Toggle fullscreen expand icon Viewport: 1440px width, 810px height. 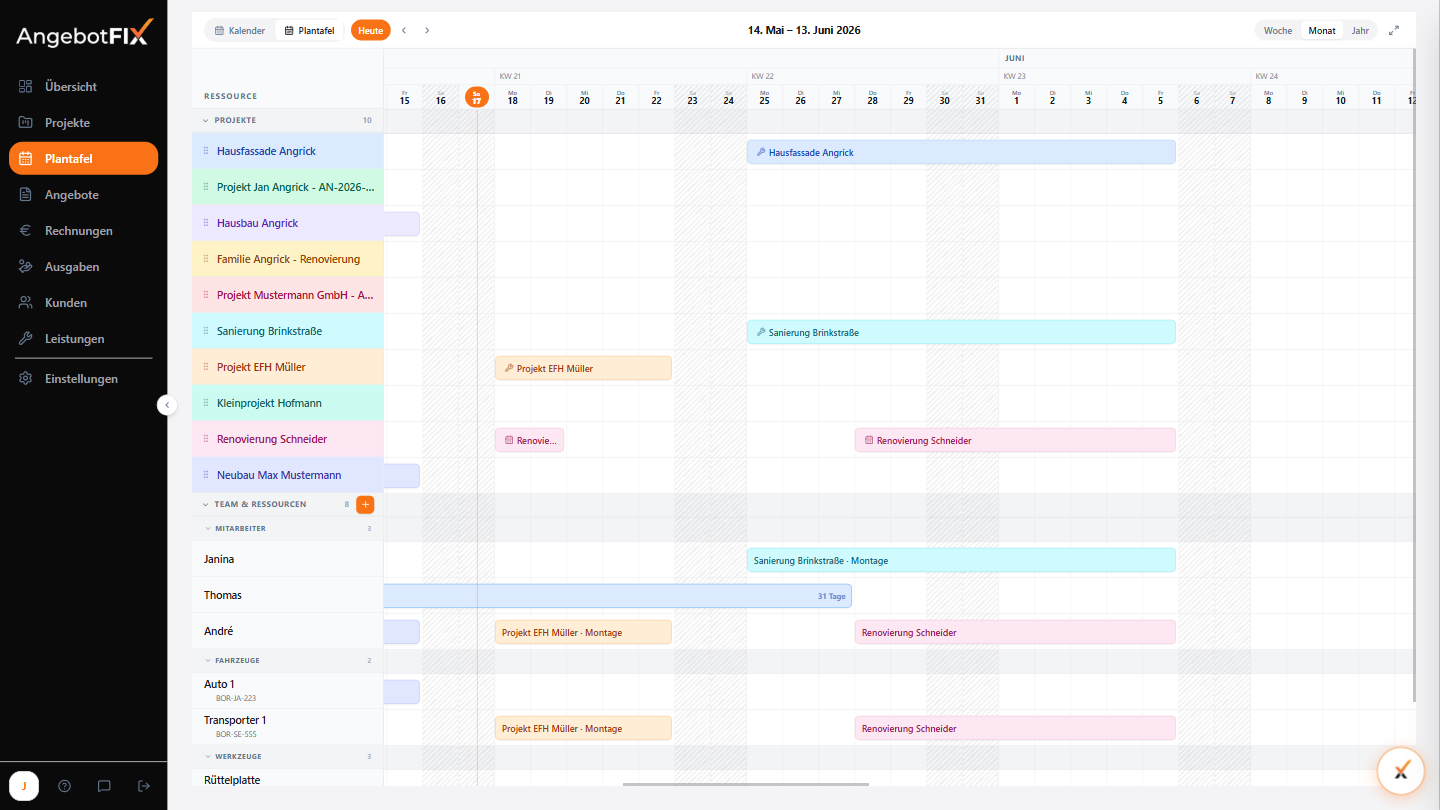click(1394, 31)
